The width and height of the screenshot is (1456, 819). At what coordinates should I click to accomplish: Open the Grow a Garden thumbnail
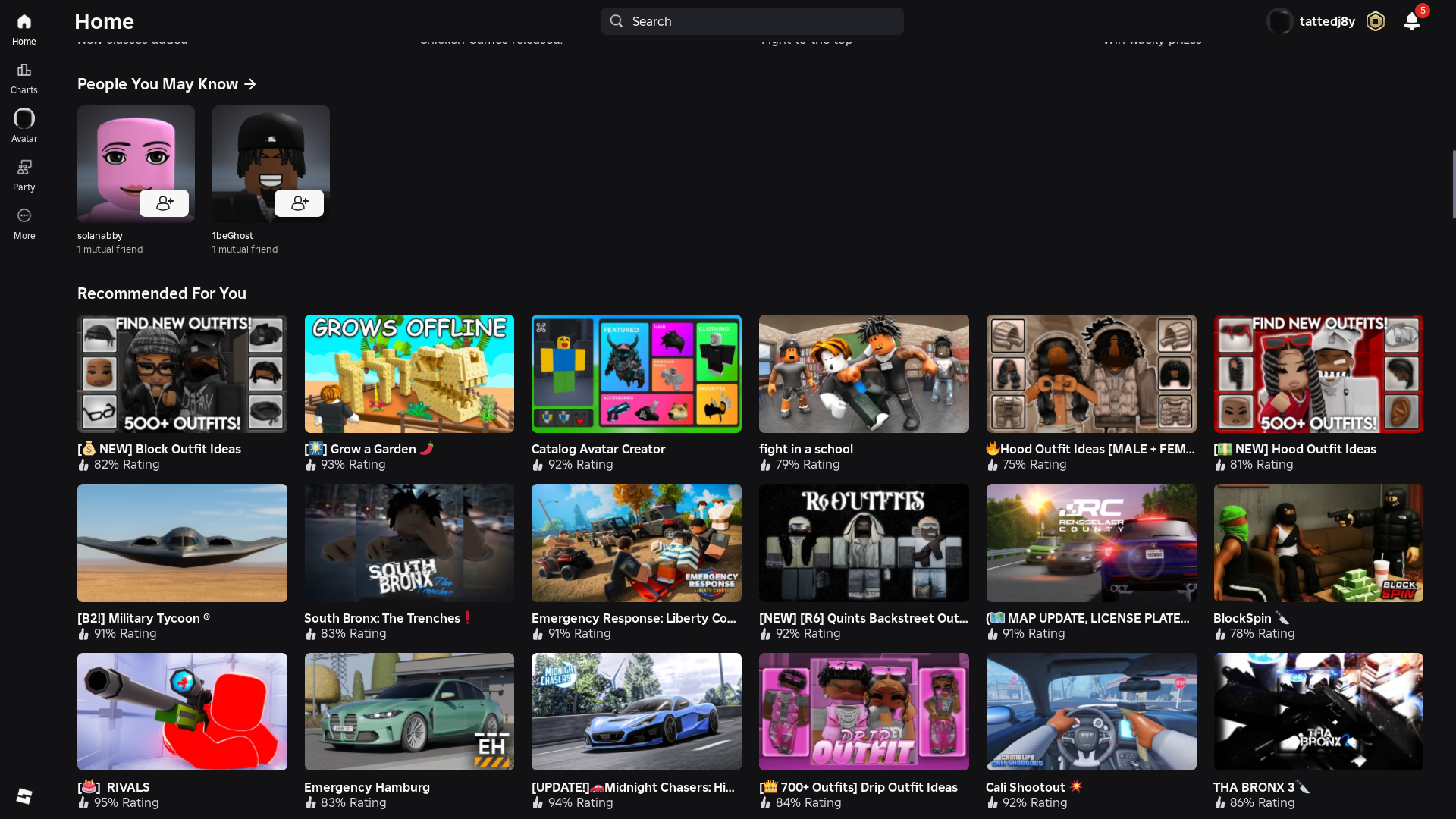409,374
